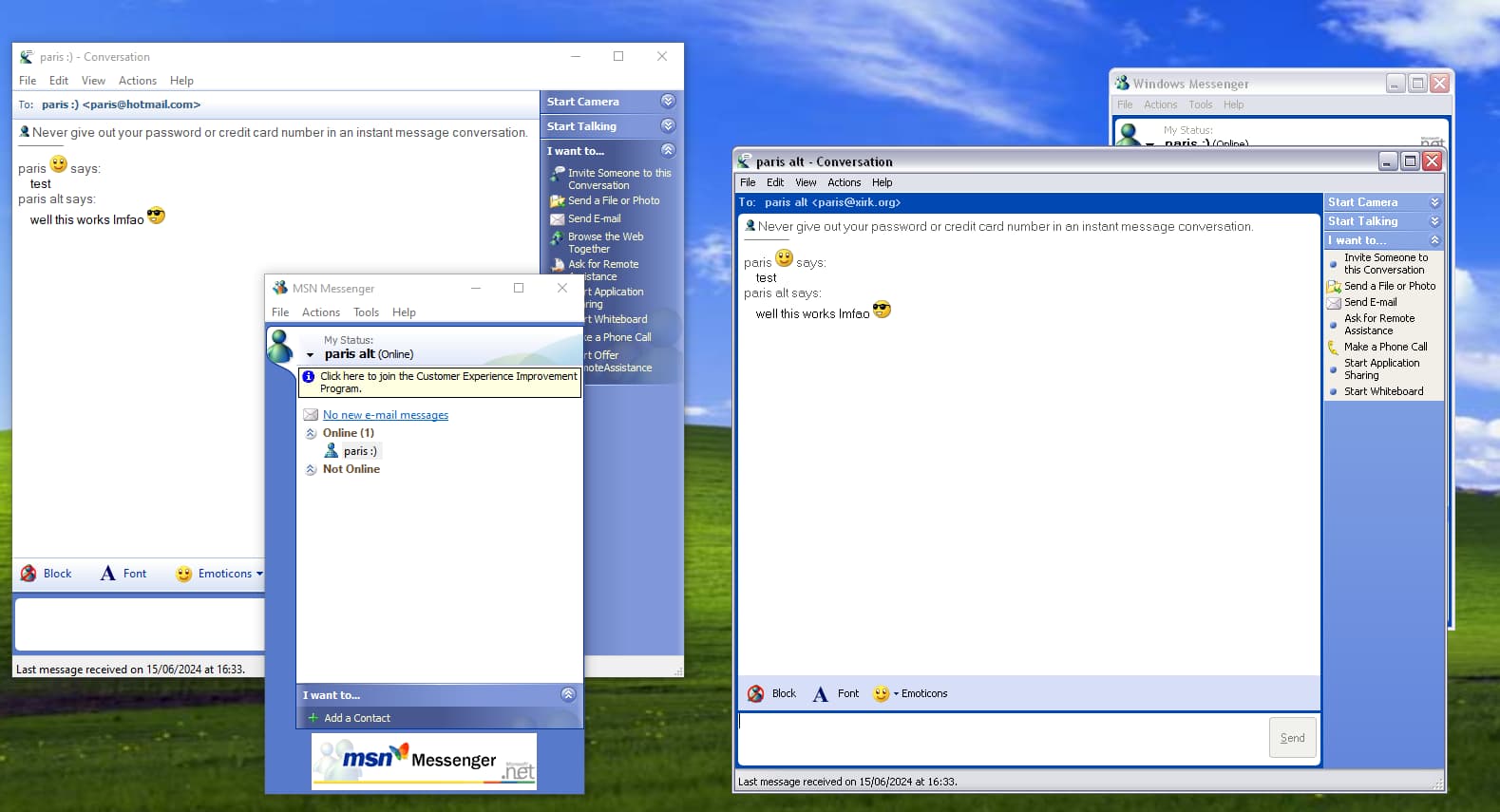
Task: Open No new e-mail messages link
Action: (x=386, y=415)
